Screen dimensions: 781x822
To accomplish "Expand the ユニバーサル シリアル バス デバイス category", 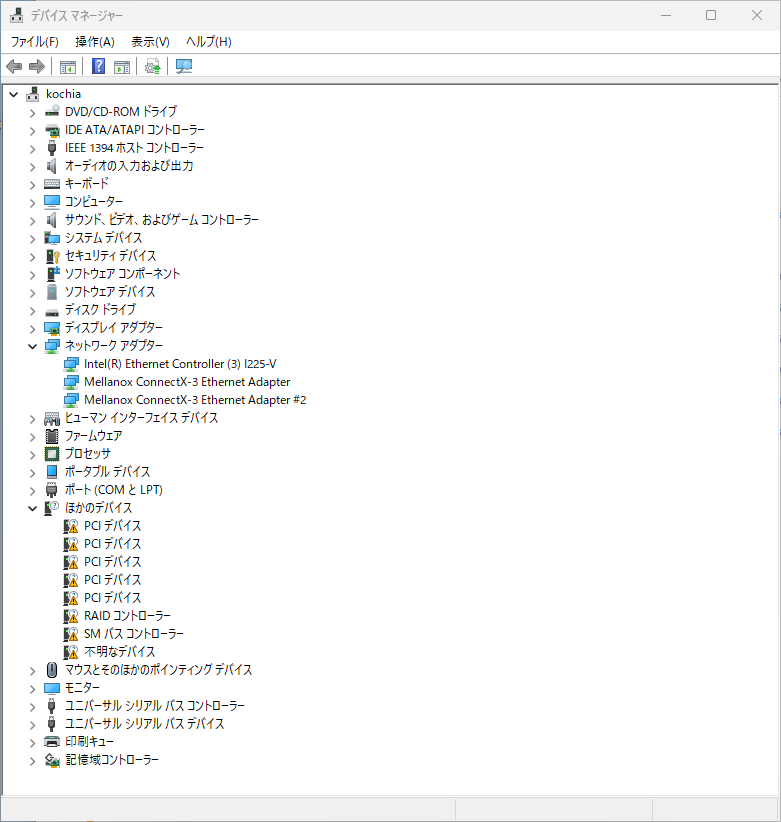I will [32, 724].
